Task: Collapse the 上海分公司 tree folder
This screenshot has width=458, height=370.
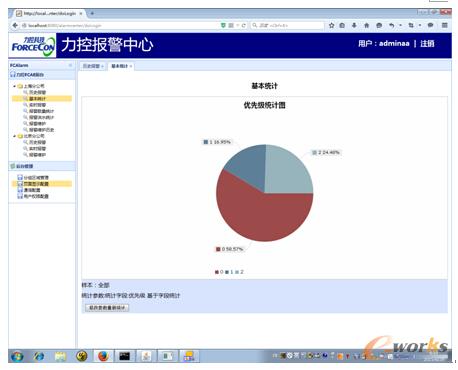Action: 14,86
